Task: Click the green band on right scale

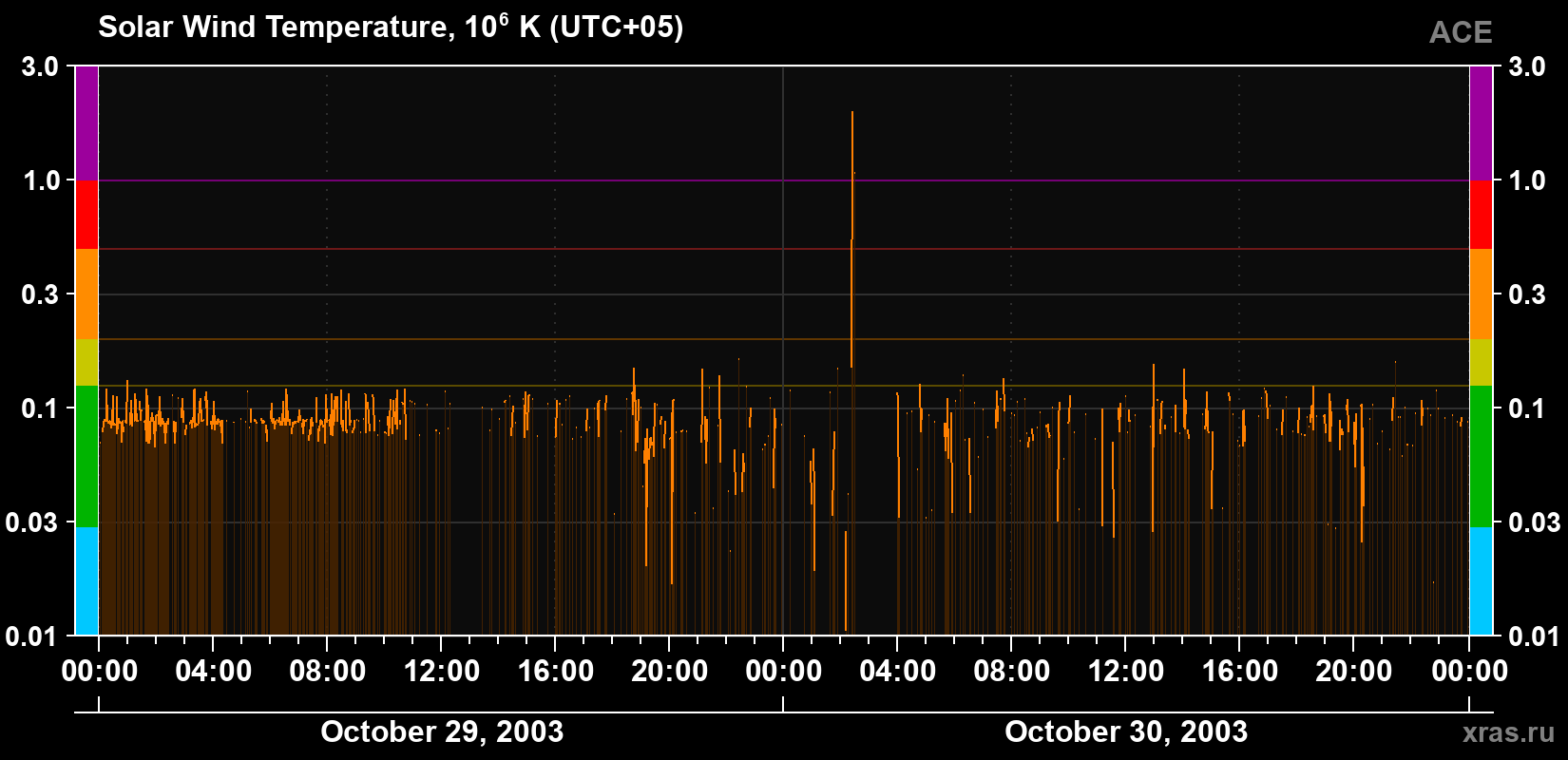Action: tap(1481, 456)
